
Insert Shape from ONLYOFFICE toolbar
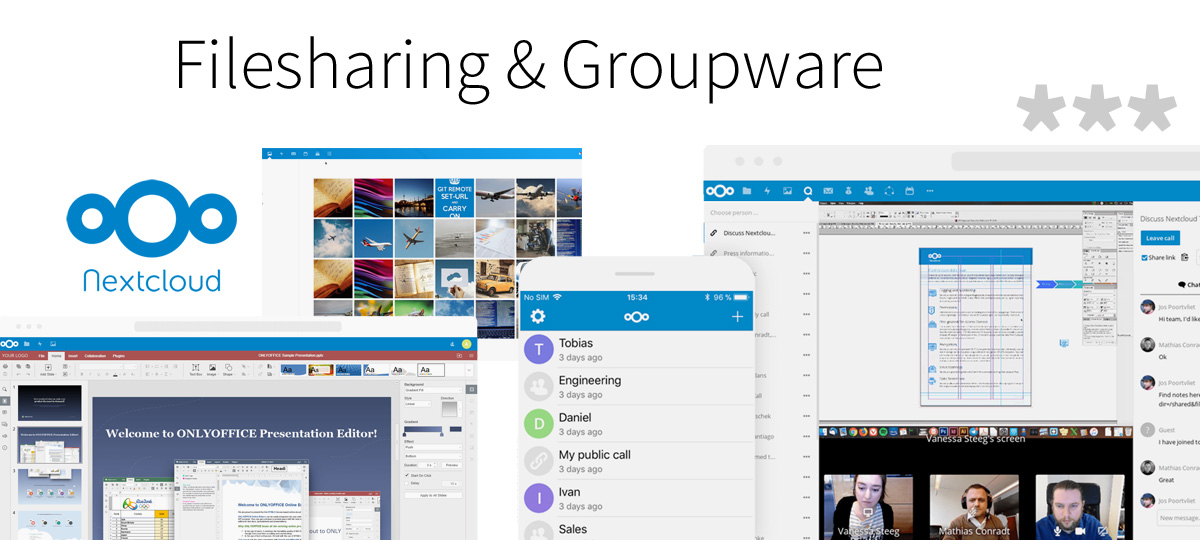pos(228,370)
